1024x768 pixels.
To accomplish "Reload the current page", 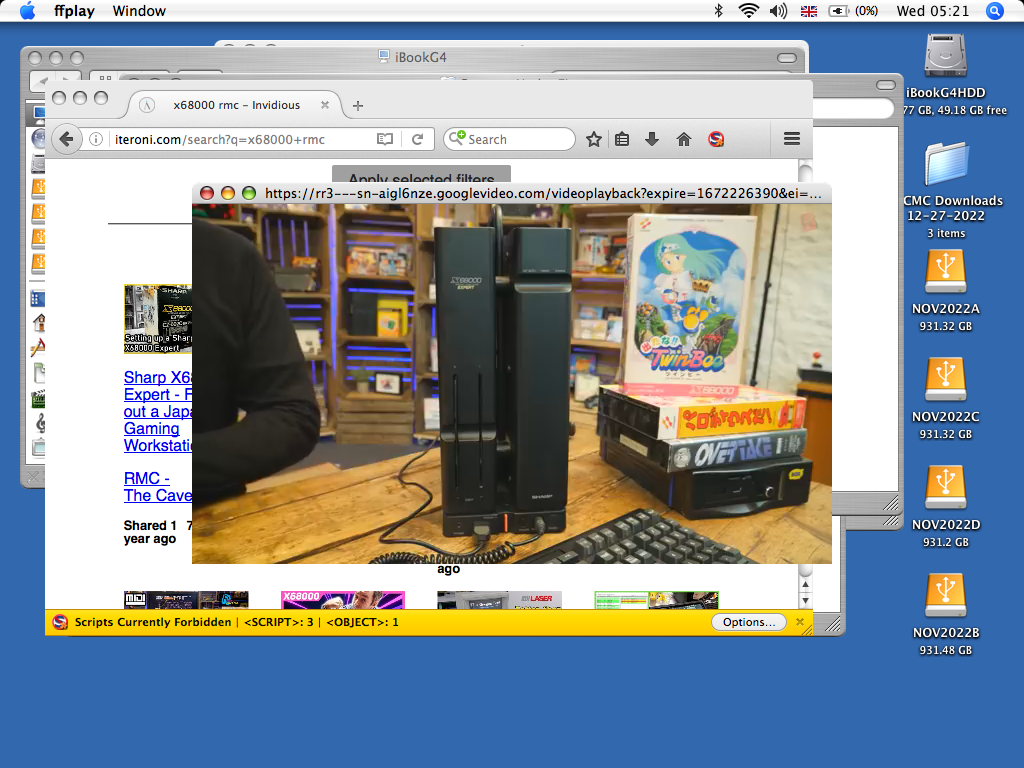I will pos(417,139).
